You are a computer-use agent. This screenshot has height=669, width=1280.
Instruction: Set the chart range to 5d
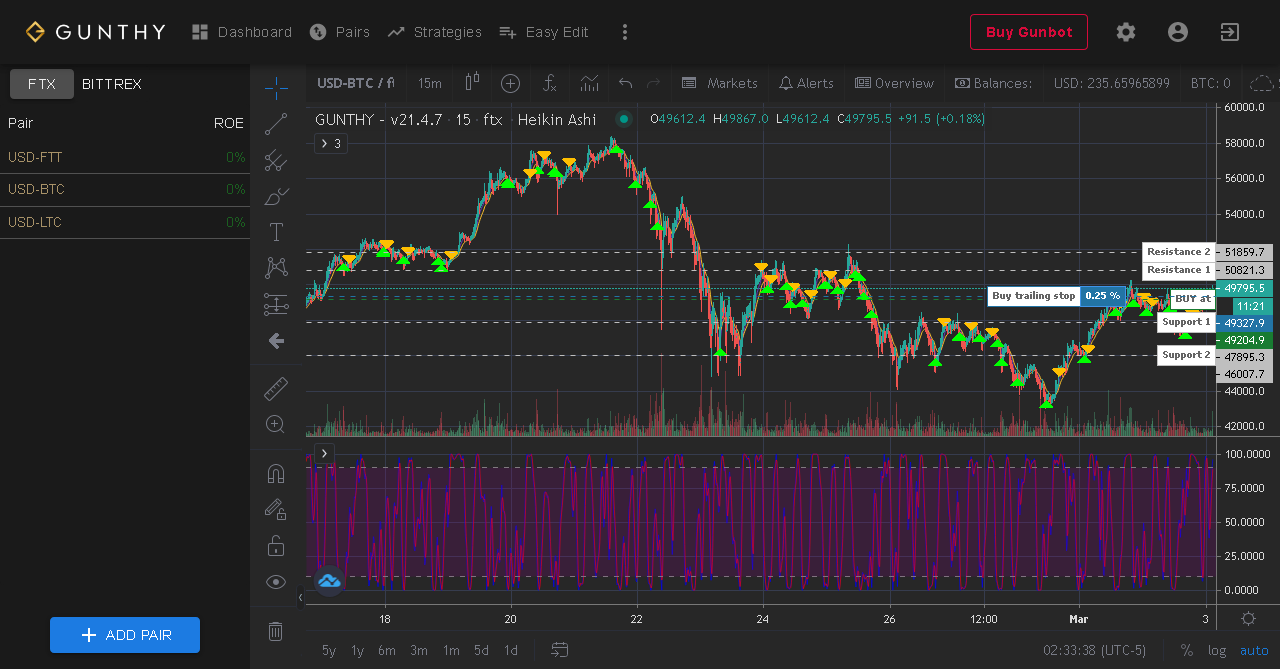pyautogui.click(x=482, y=650)
